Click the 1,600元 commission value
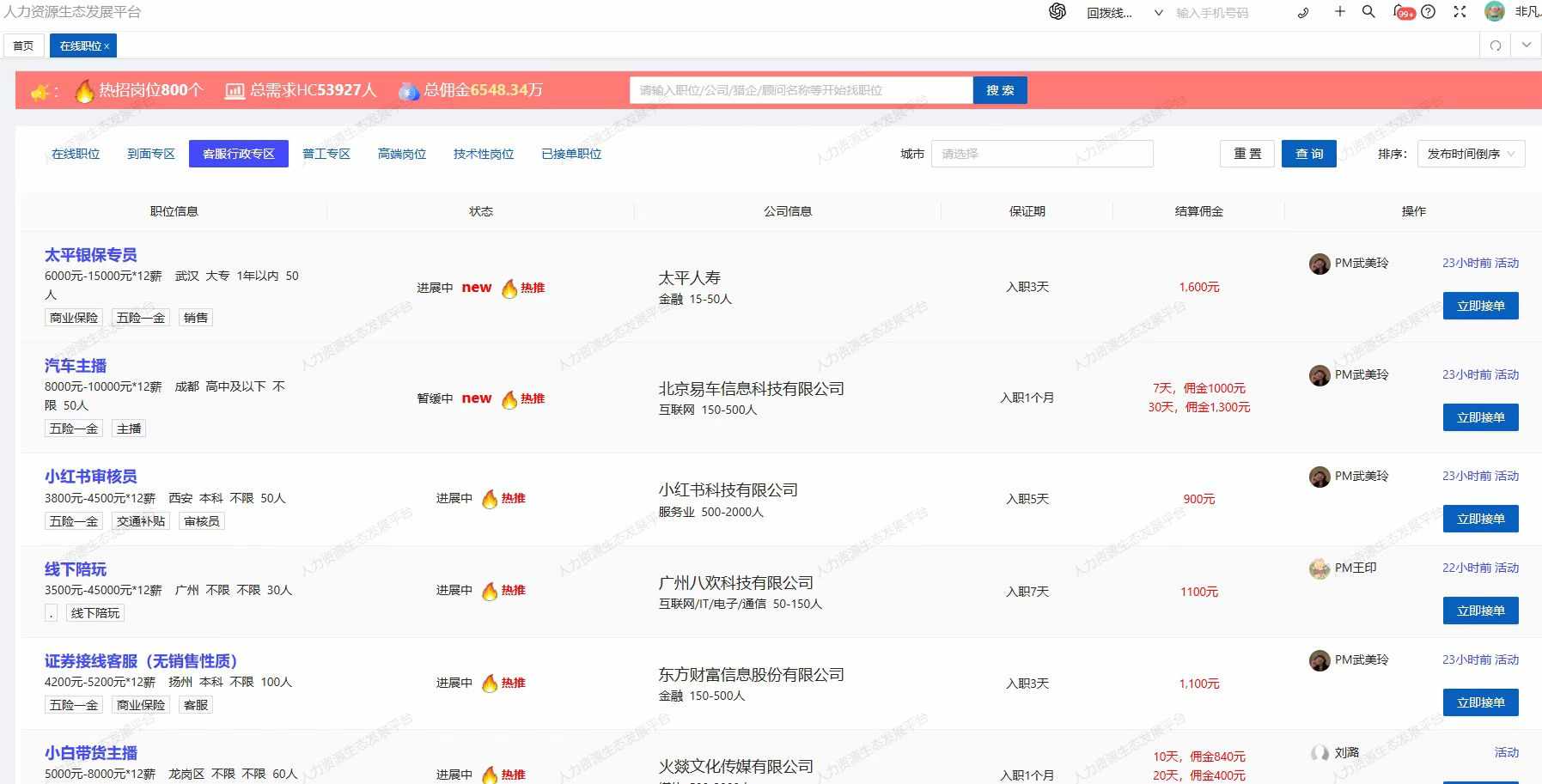This screenshot has width=1542, height=784. (x=1199, y=287)
